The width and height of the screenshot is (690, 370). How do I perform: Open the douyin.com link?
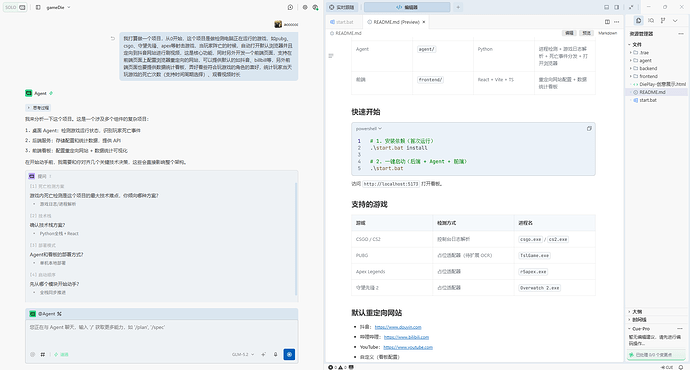click(x=398, y=327)
